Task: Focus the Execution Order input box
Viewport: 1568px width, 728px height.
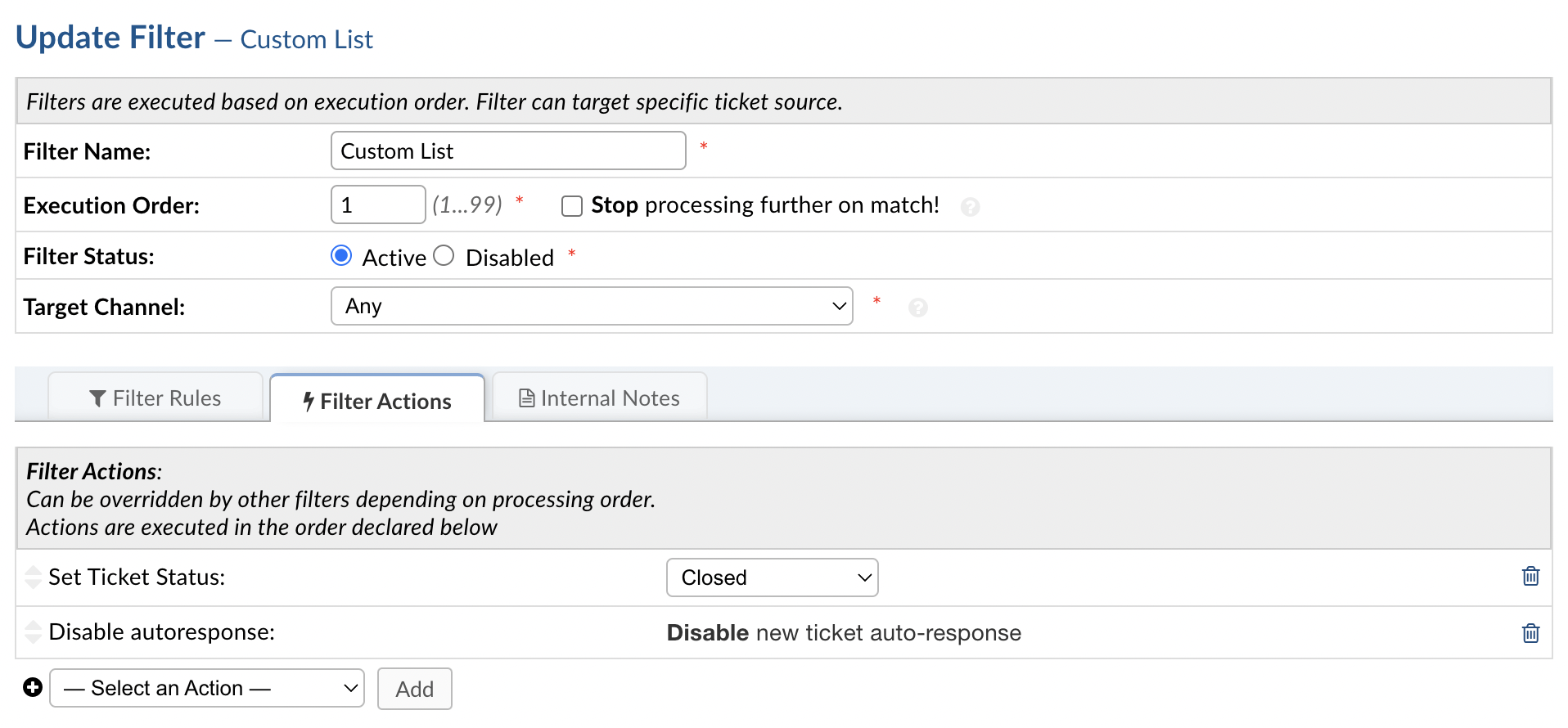Action: click(x=377, y=204)
